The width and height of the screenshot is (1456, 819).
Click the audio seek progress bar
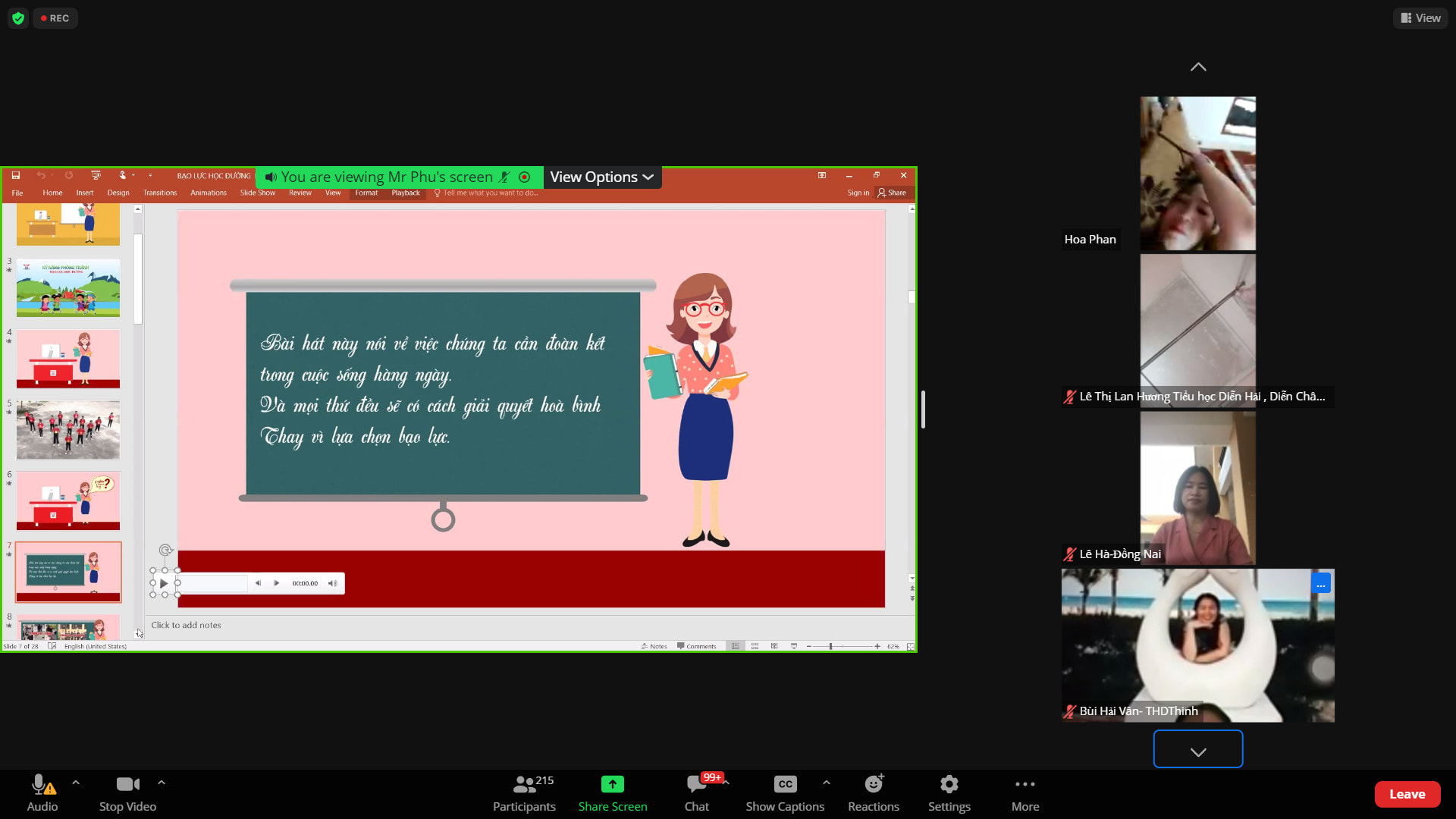(x=212, y=583)
